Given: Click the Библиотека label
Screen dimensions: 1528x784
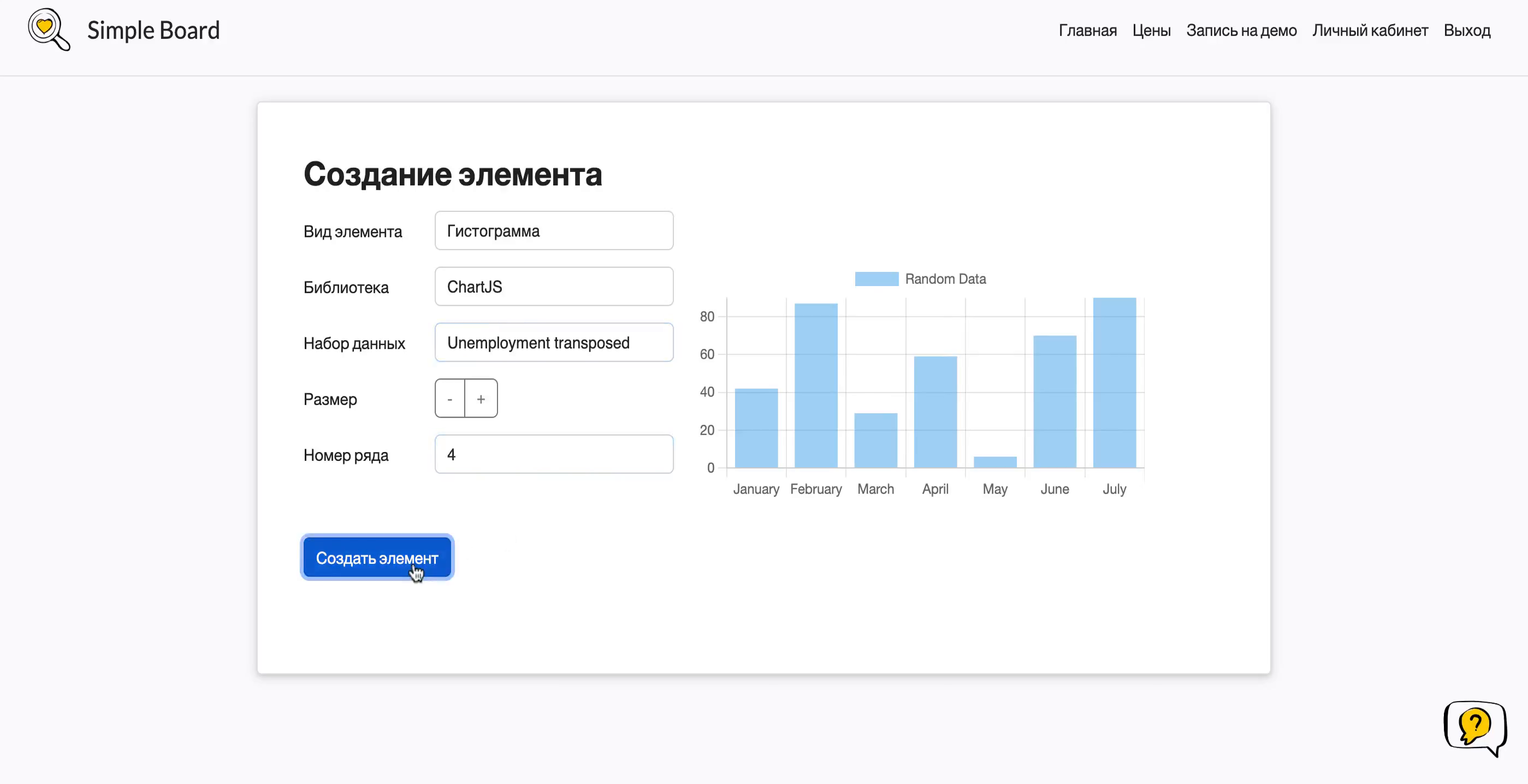Looking at the screenshot, I should click(x=346, y=288).
